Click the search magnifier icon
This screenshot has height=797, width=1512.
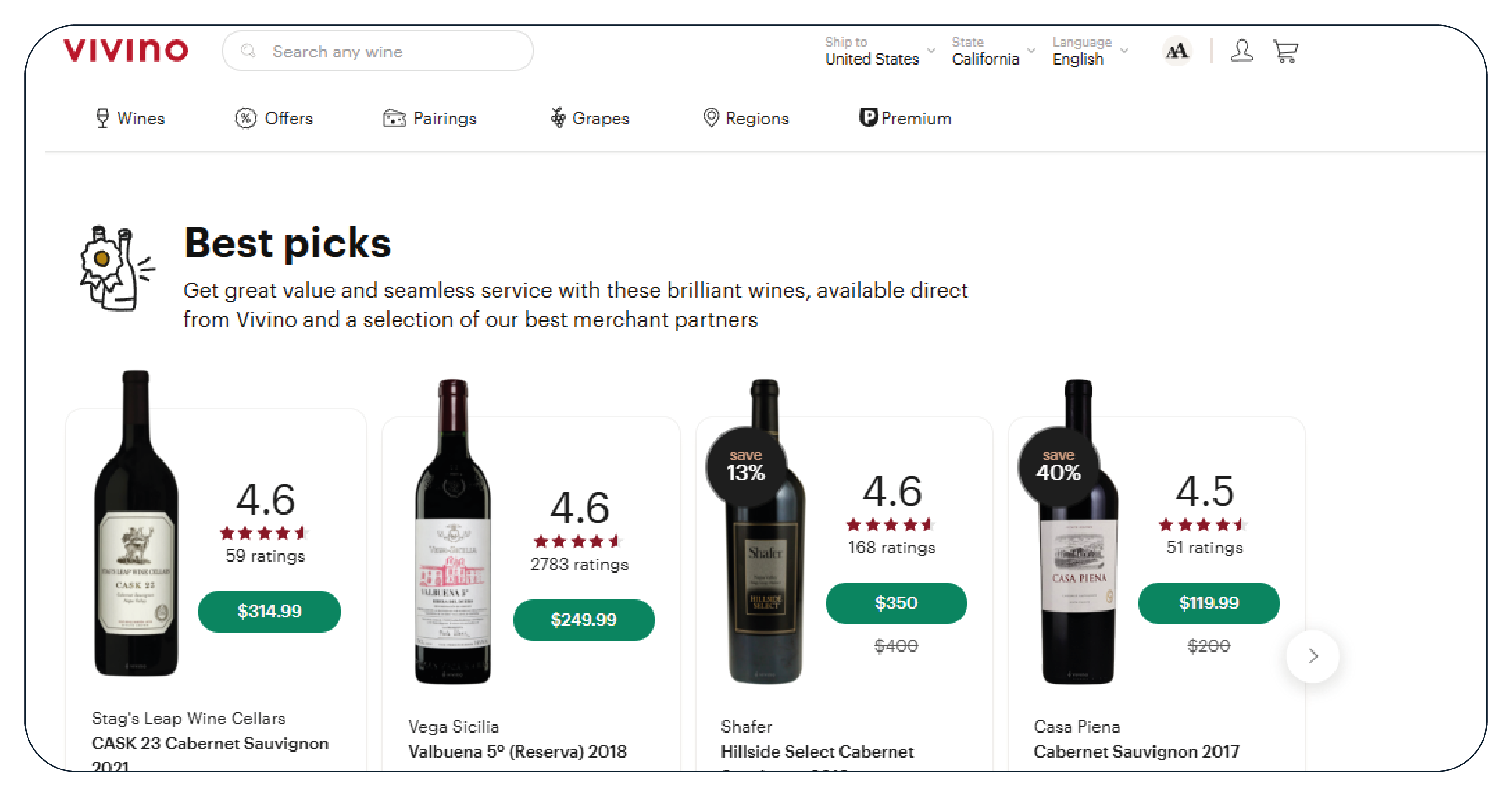click(248, 51)
